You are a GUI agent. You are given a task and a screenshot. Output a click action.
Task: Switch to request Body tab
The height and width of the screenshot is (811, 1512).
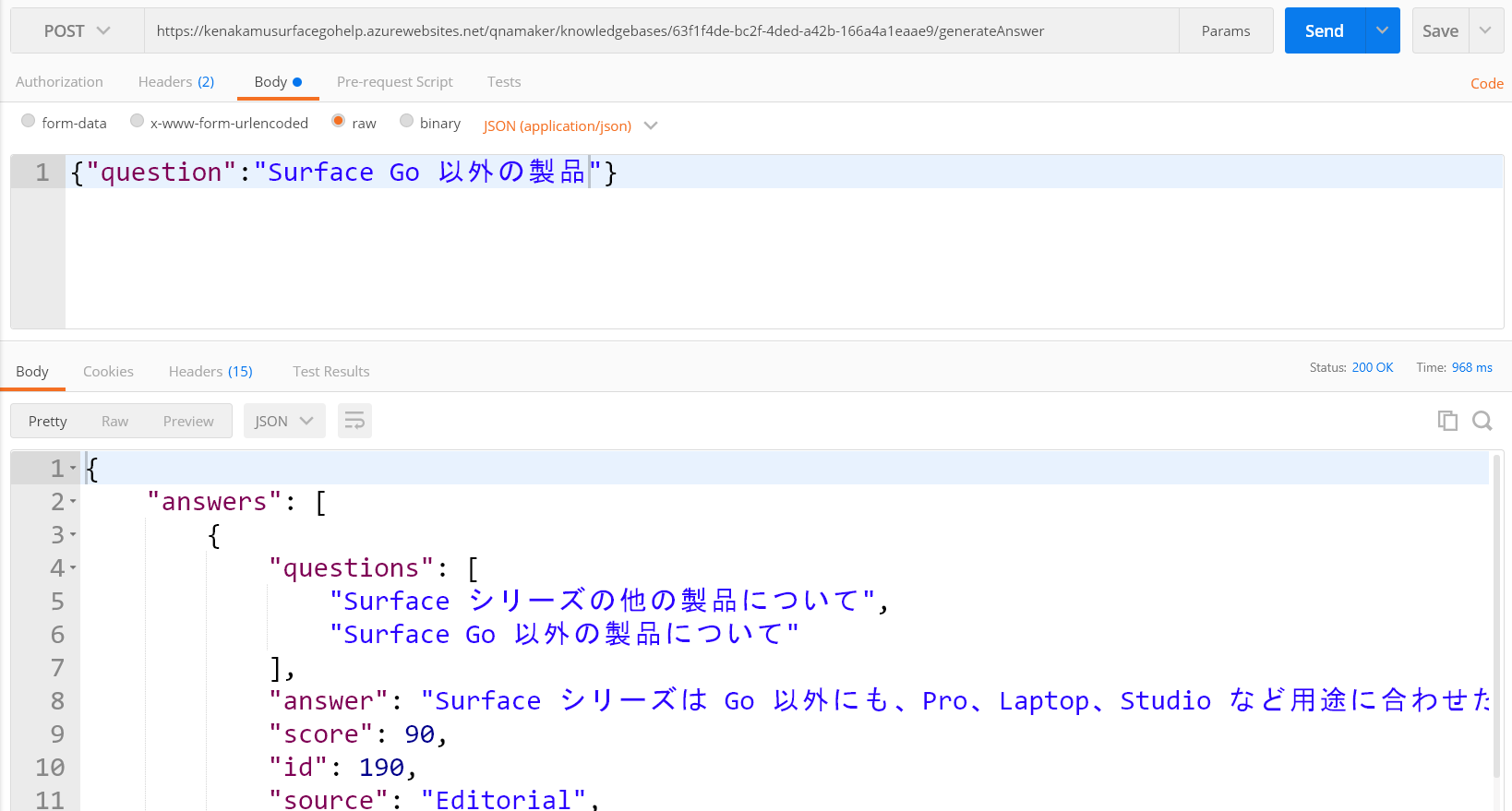[278, 82]
